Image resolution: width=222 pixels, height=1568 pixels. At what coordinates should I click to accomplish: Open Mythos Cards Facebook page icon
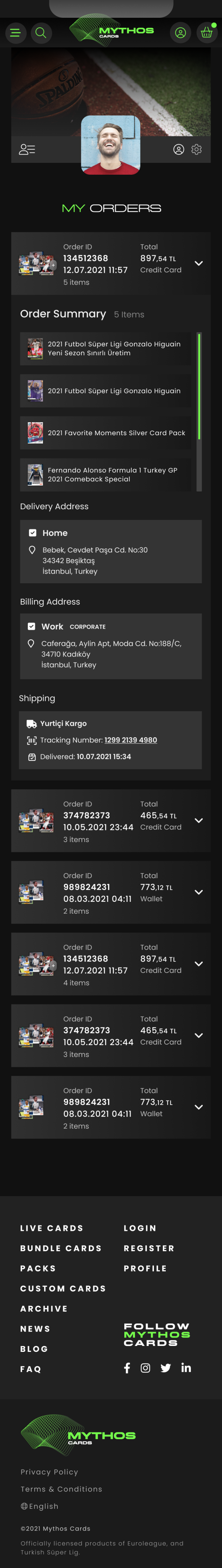pyautogui.click(x=127, y=1368)
